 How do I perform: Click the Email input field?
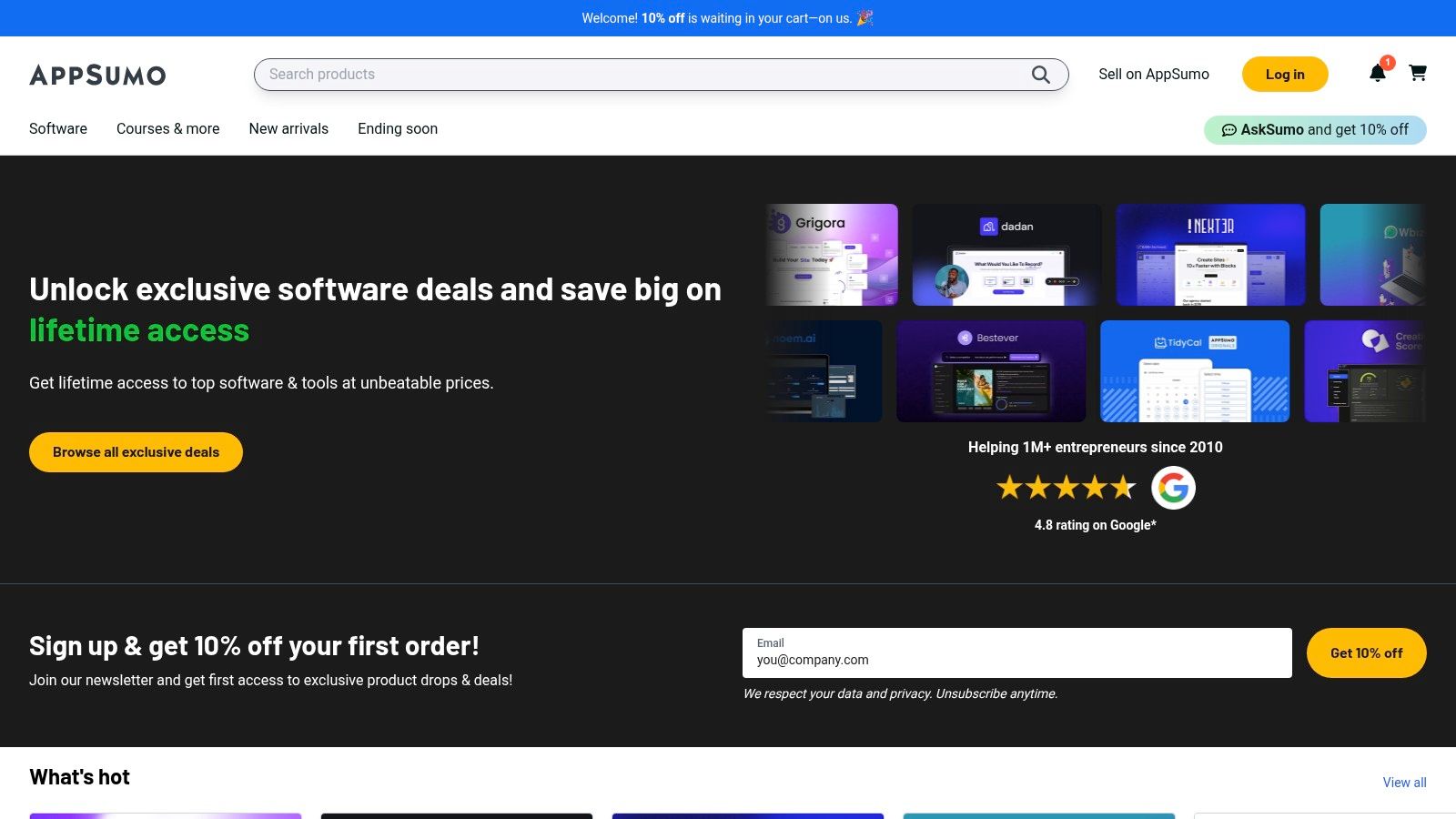click(1016, 652)
